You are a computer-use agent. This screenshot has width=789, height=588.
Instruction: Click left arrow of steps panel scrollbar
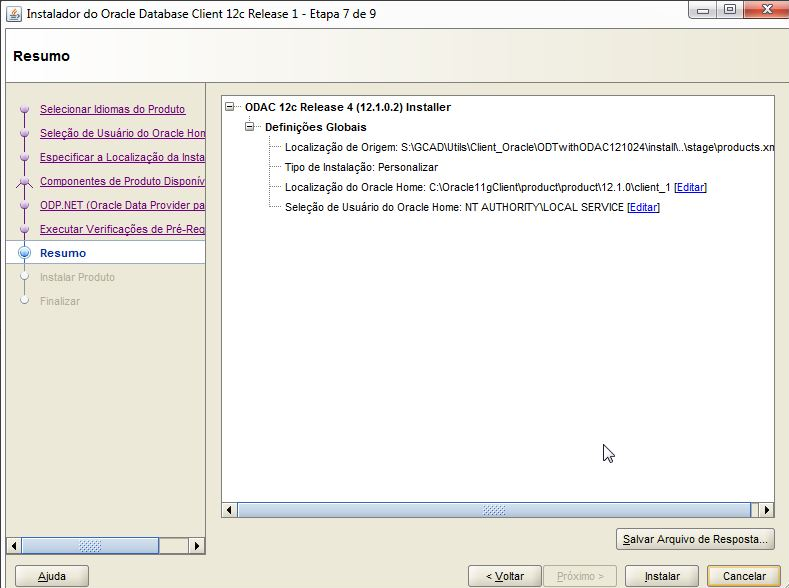coord(14,546)
